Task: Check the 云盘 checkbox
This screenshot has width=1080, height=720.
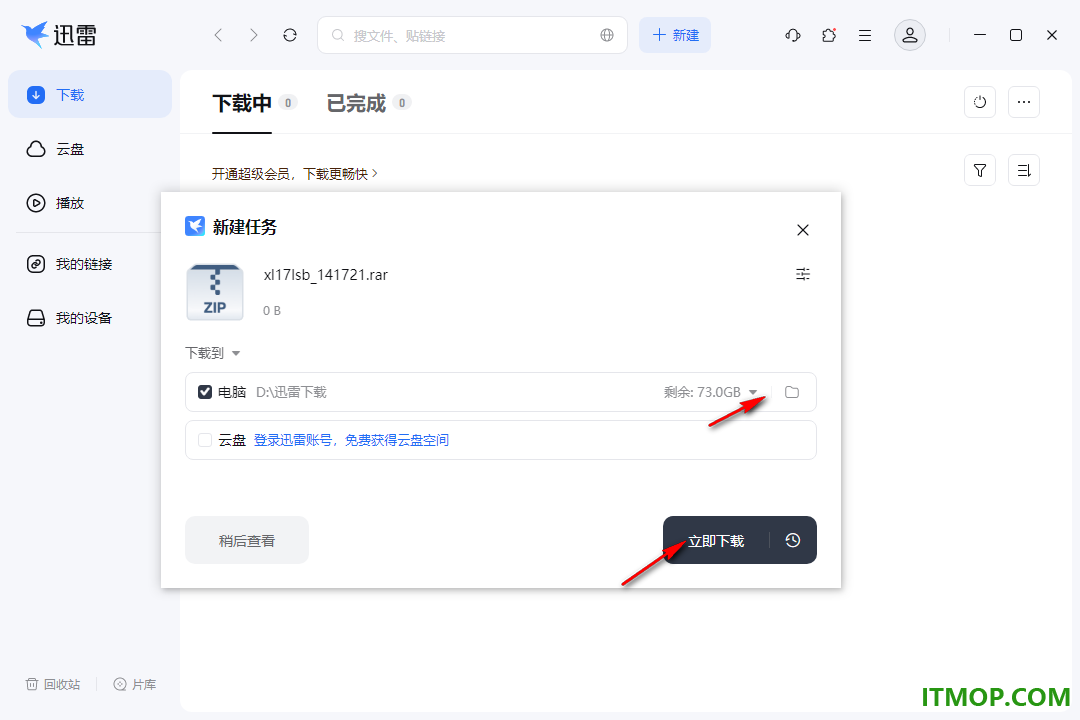Action: click(205, 440)
